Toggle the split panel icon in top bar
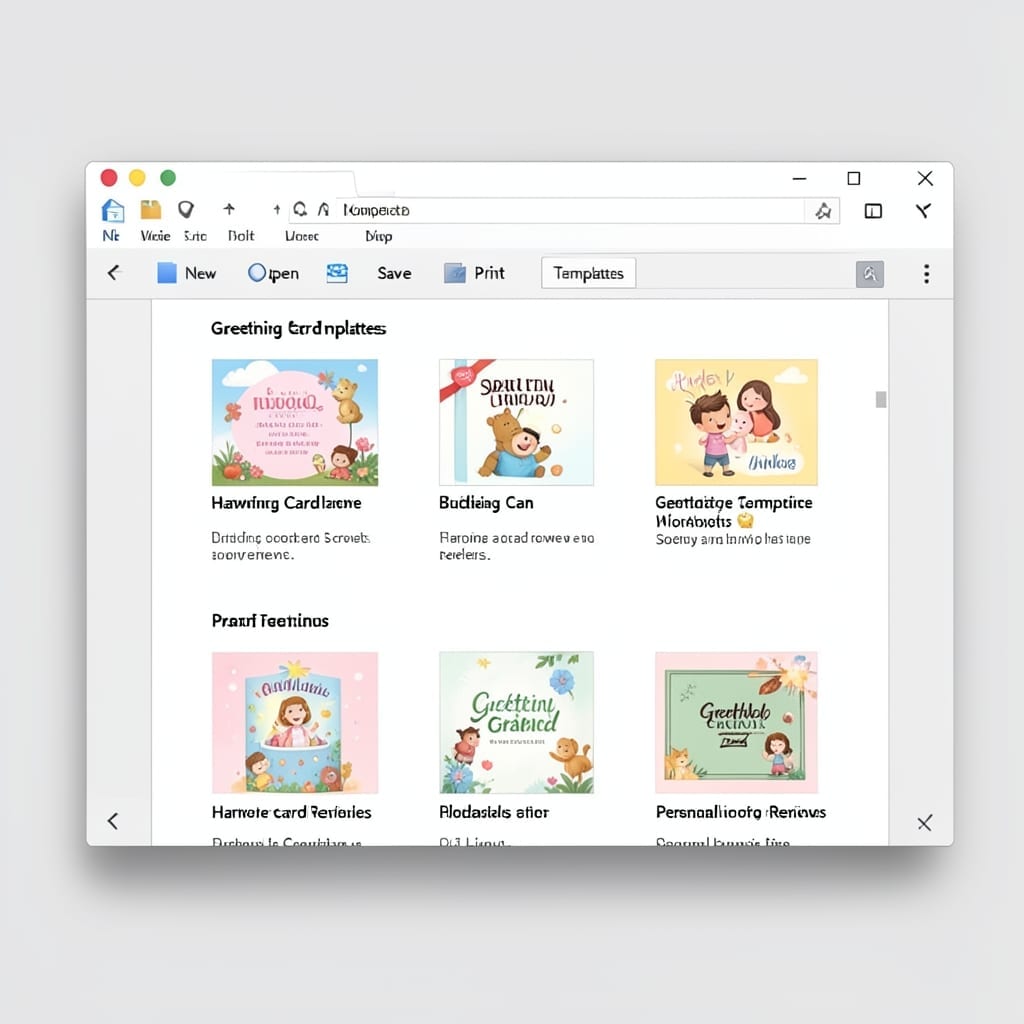 tap(873, 211)
